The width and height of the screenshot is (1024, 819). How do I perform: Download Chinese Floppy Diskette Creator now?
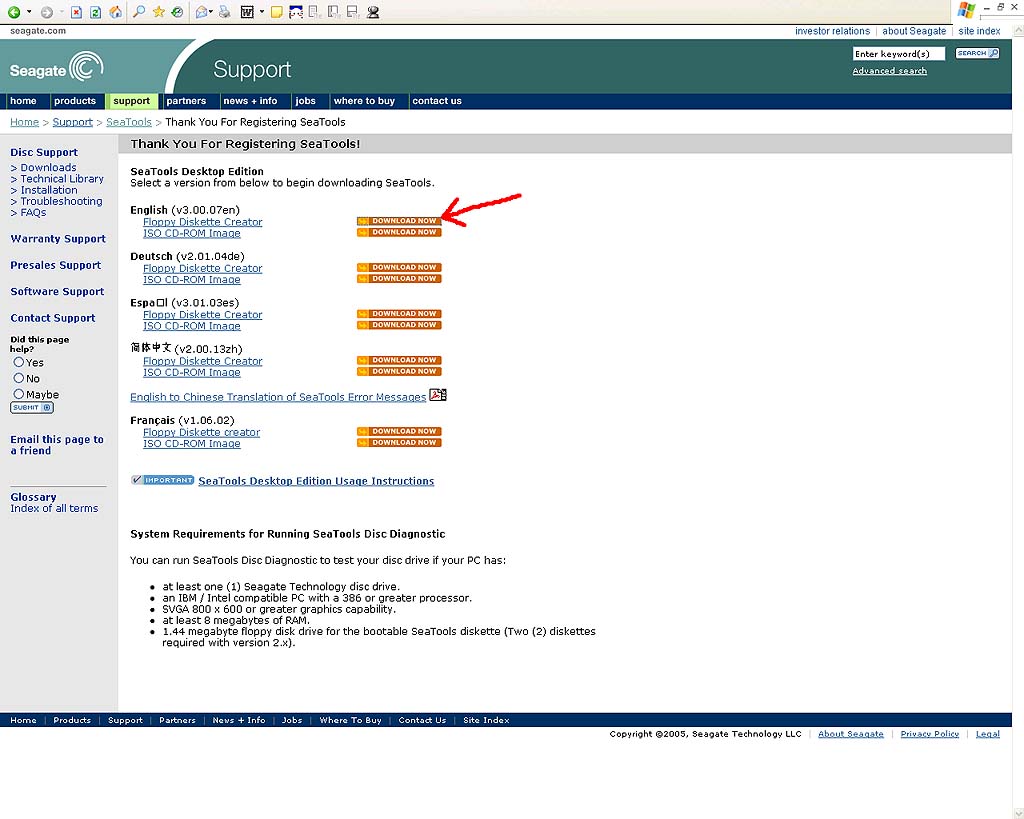point(399,360)
